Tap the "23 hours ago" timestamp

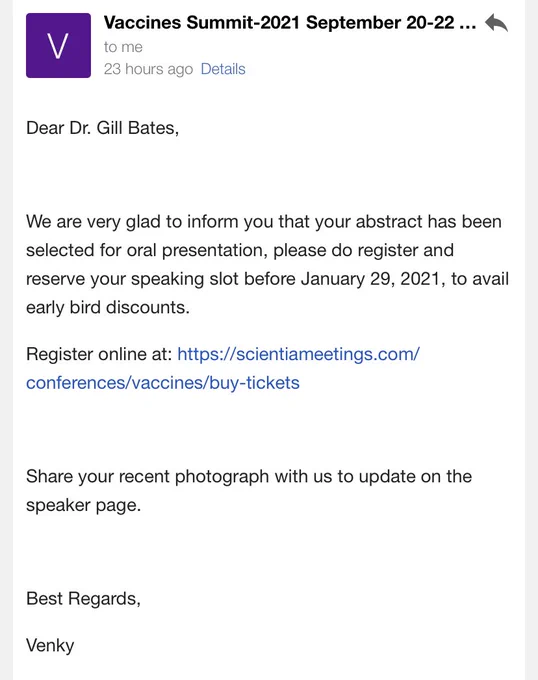(x=148, y=69)
